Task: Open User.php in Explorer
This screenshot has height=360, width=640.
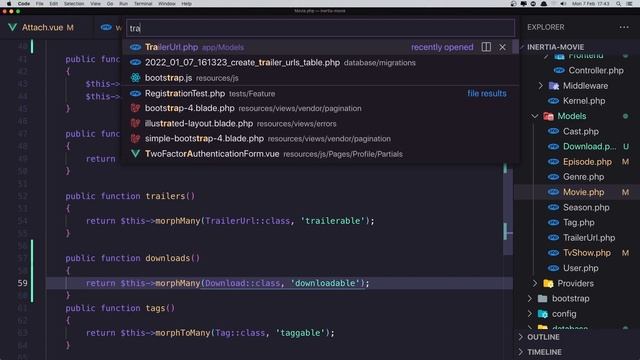Action: tap(580, 268)
